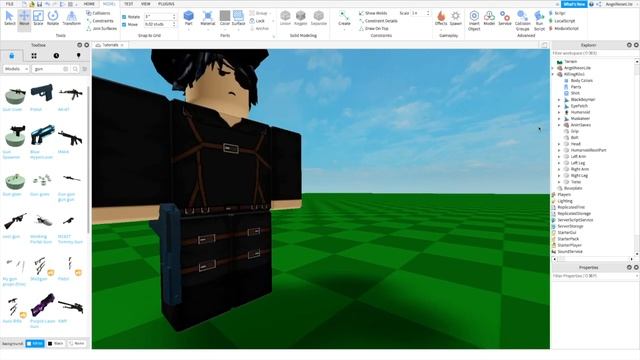Activate the Scale tool
The image size is (640, 360).
tap(38, 18)
